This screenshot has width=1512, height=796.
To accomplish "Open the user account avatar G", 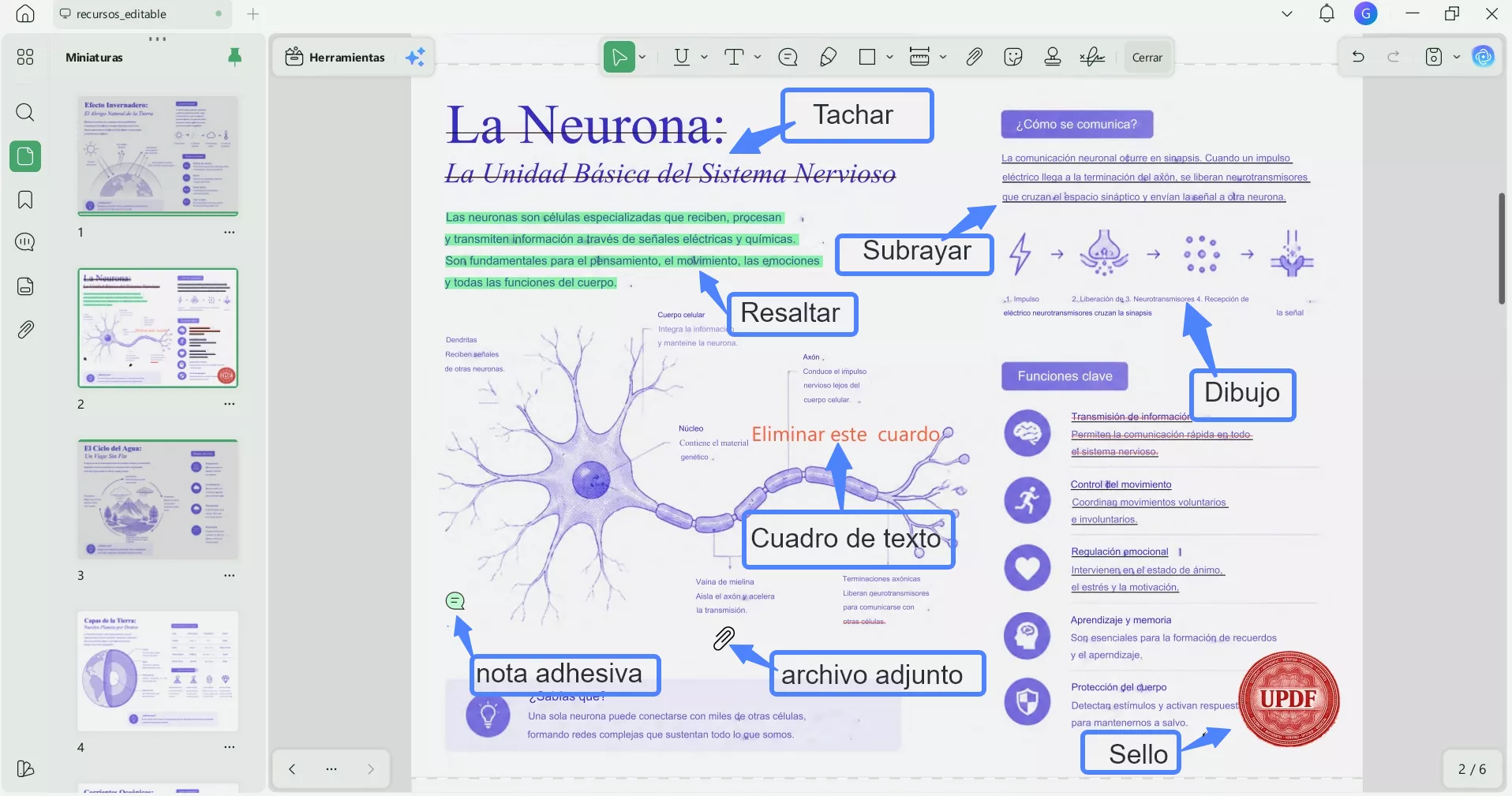I will pos(1365,13).
